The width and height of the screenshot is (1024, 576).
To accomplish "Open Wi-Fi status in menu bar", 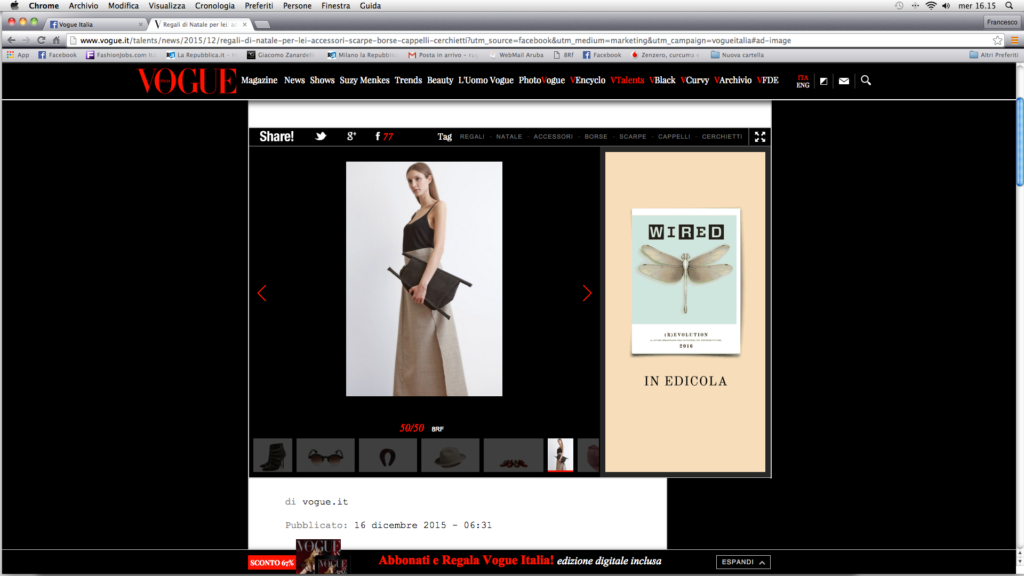I will pos(931,5).
